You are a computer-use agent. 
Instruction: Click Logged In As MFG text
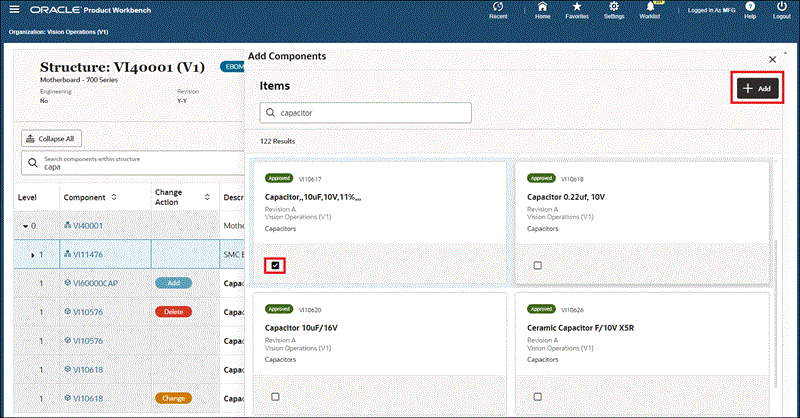pyautogui.click(x=711, y=10)
